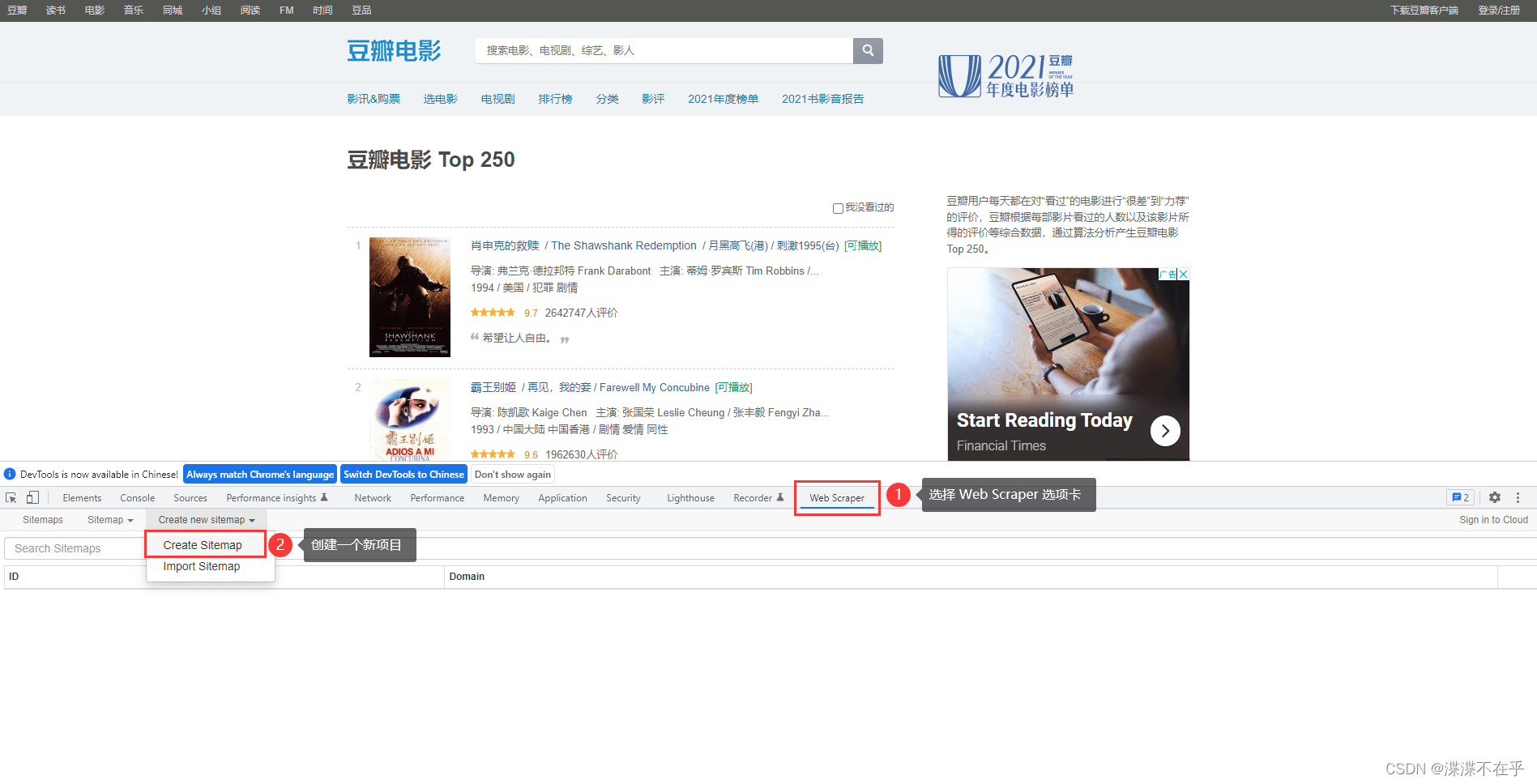Open 影讯&购票 navigation link
The image size is (1537, 784).
pyautogui.click(x=374, y=99)
